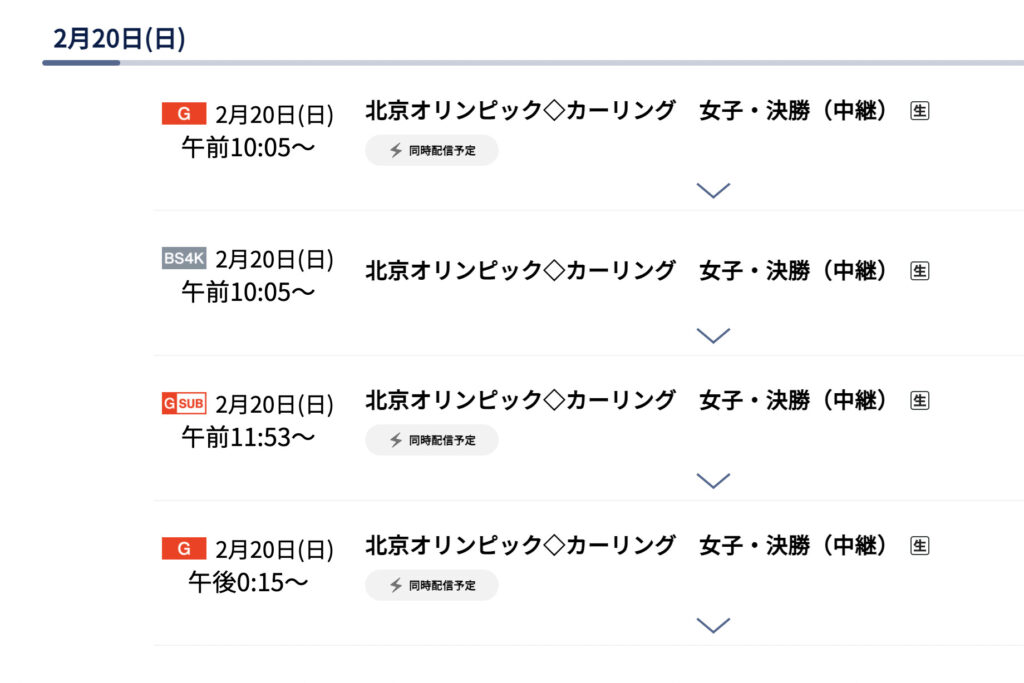This screenshot has height=683, width=1024.
Task: Open the BS4K カーリング 女子・決勝 title
Action: point(626,270)
